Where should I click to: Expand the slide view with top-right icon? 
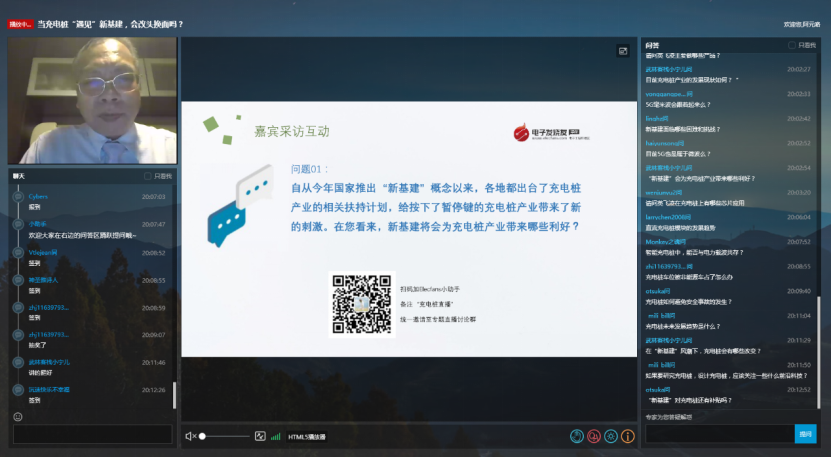[x=623, y=51]
